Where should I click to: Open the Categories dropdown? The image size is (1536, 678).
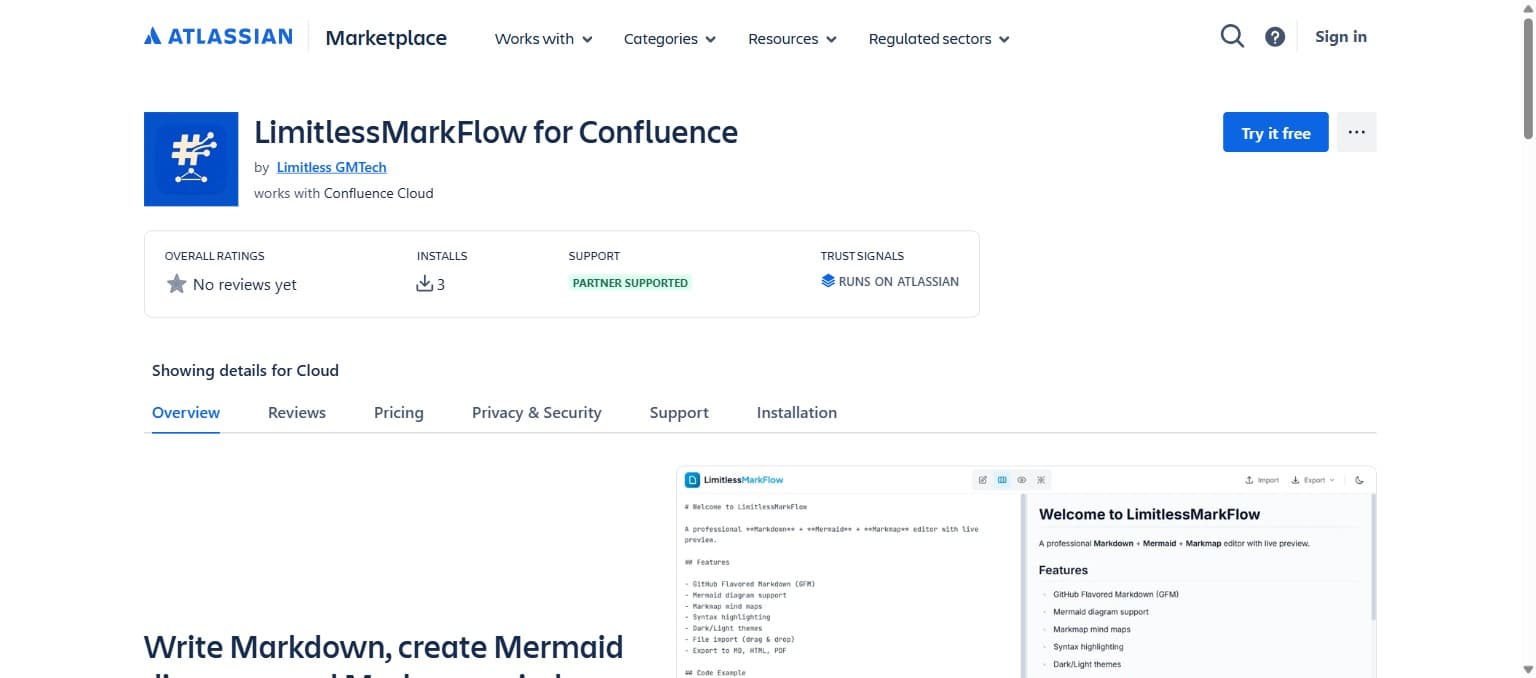point(668,39)
